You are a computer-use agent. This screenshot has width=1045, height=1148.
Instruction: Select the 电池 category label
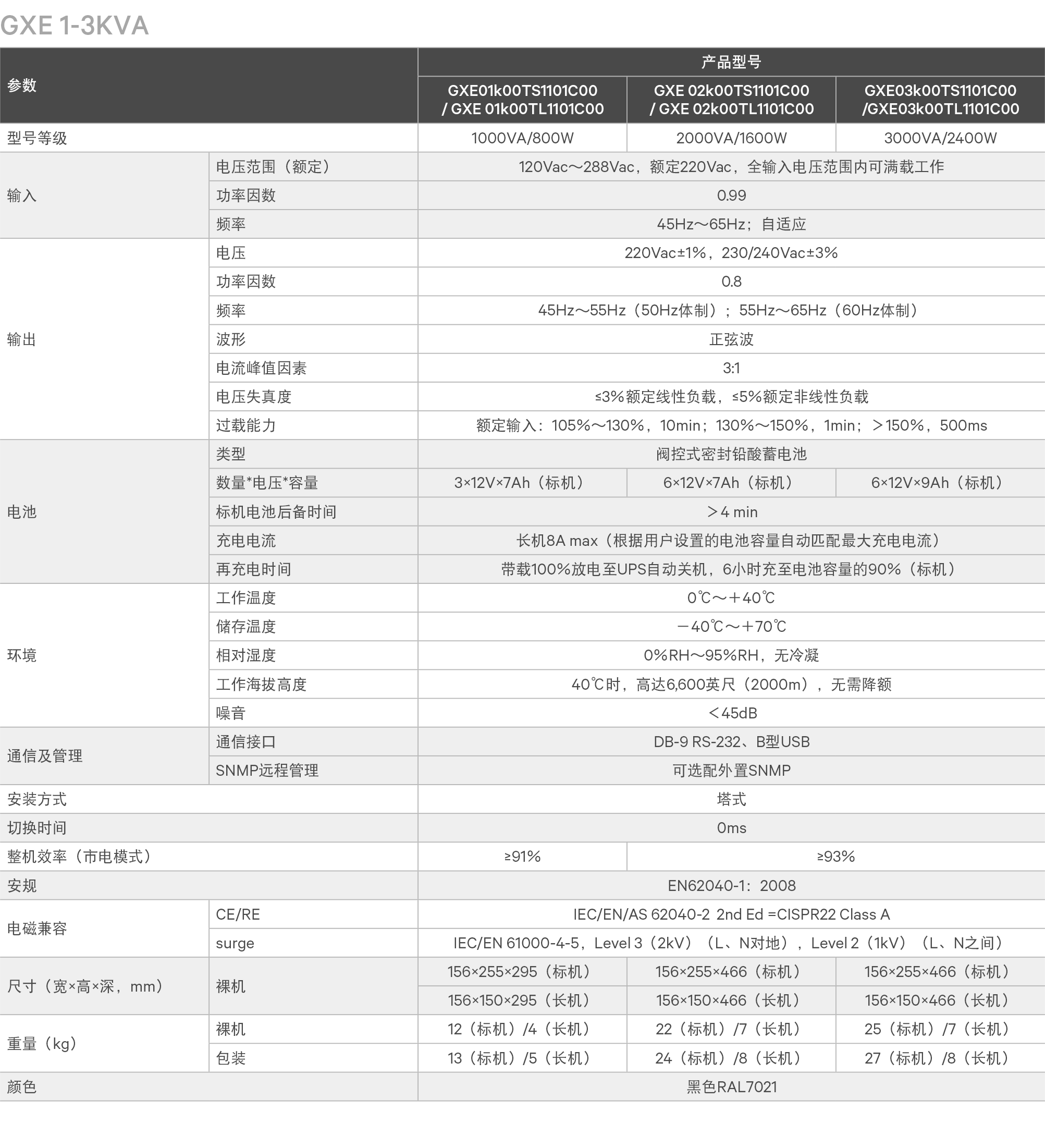pos(21,512)
